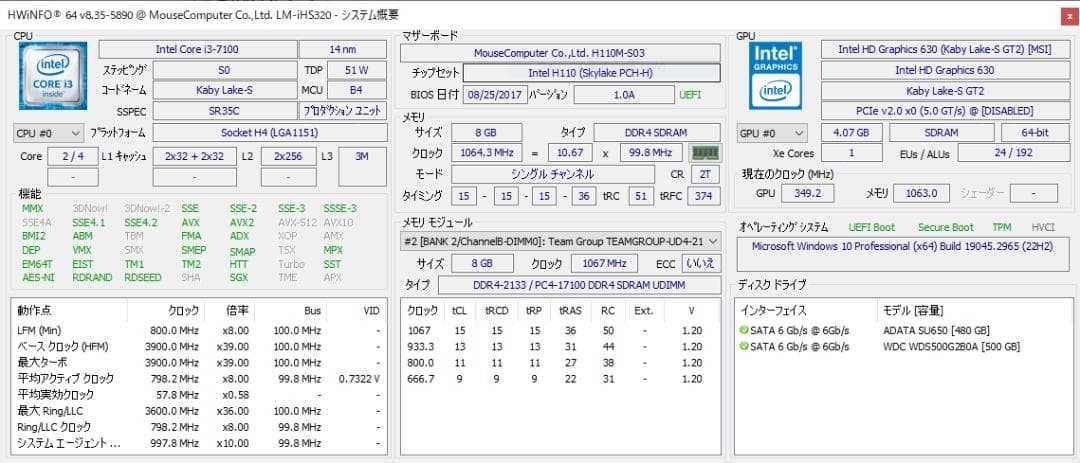Click the Intel Core i3-7100 name field

pos(197,49)
